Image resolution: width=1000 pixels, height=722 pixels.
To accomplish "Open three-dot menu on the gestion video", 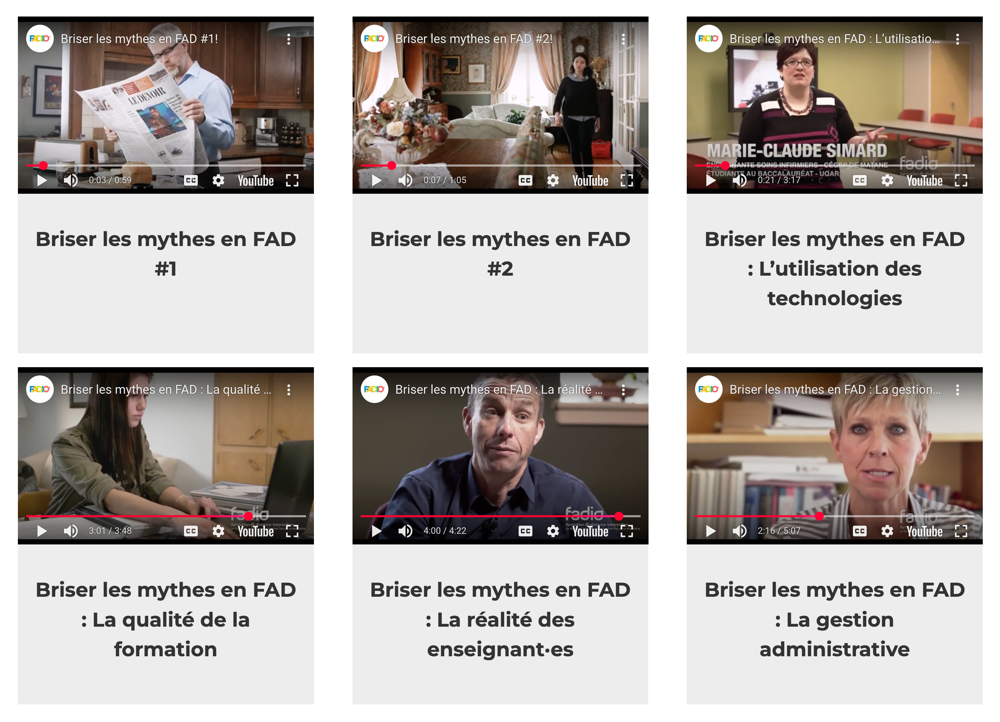I will [957, 389].
